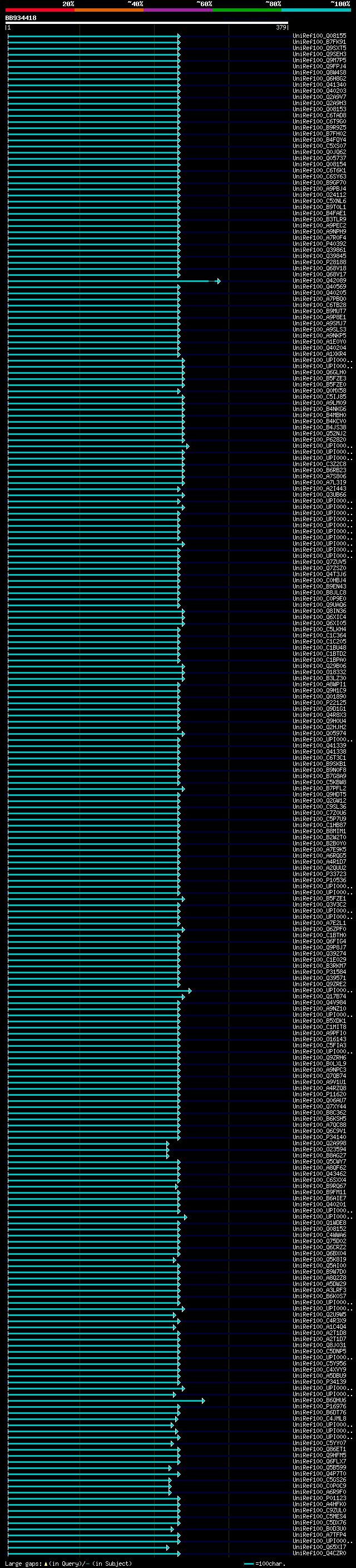356x1568 pixels.
Task: Open hit UniRef100_Q08155
Action: 319,36
